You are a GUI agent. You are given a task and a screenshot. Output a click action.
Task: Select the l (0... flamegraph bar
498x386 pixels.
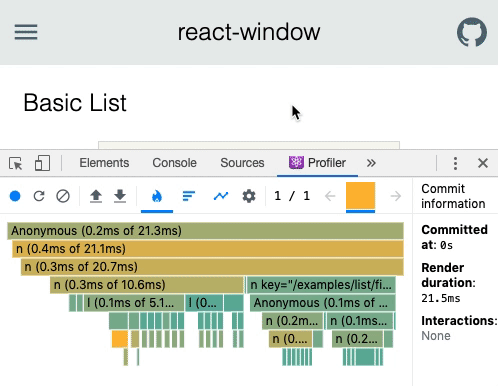coord(204,303)
